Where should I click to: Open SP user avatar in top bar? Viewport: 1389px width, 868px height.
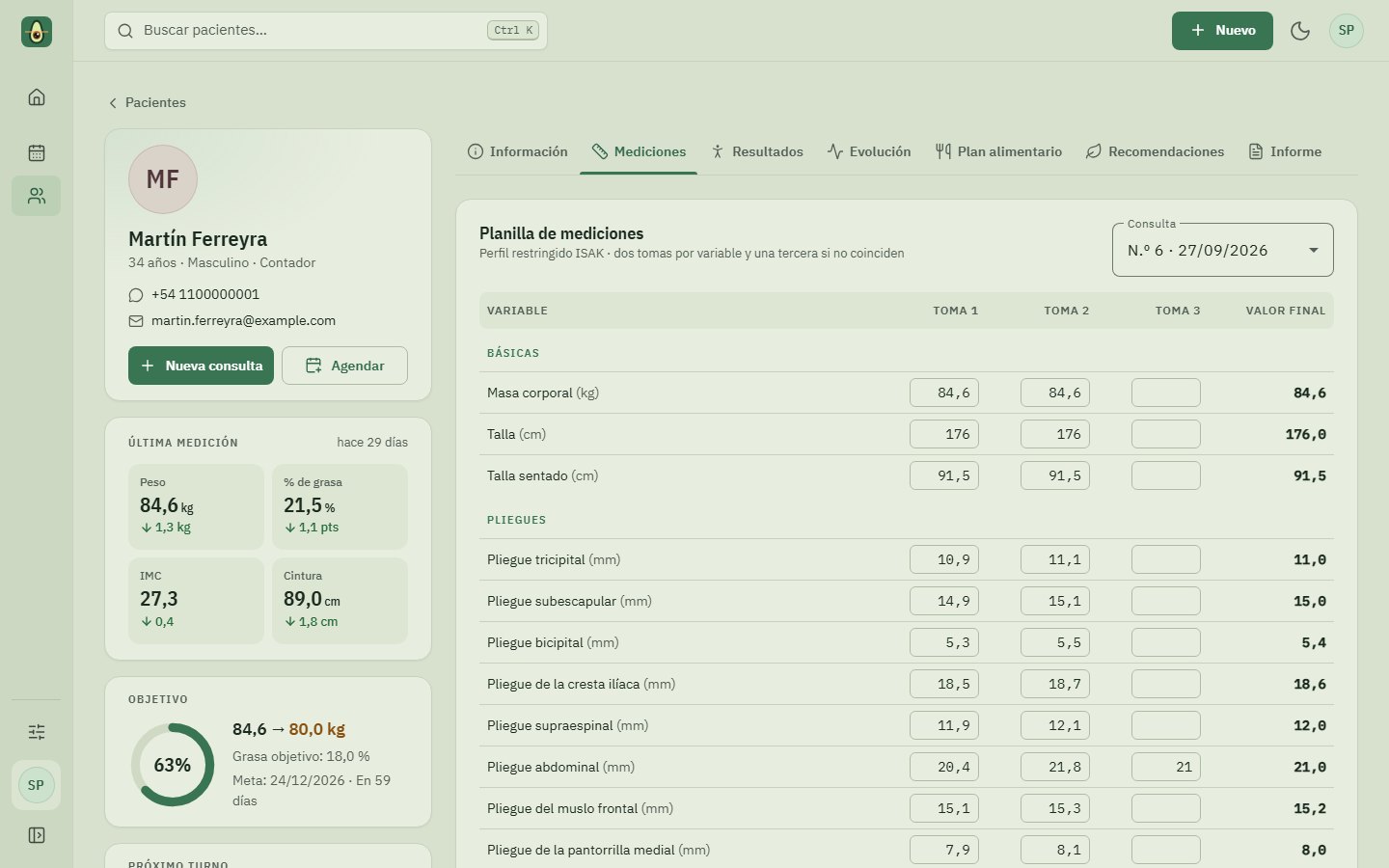(x=1347, y=31)
